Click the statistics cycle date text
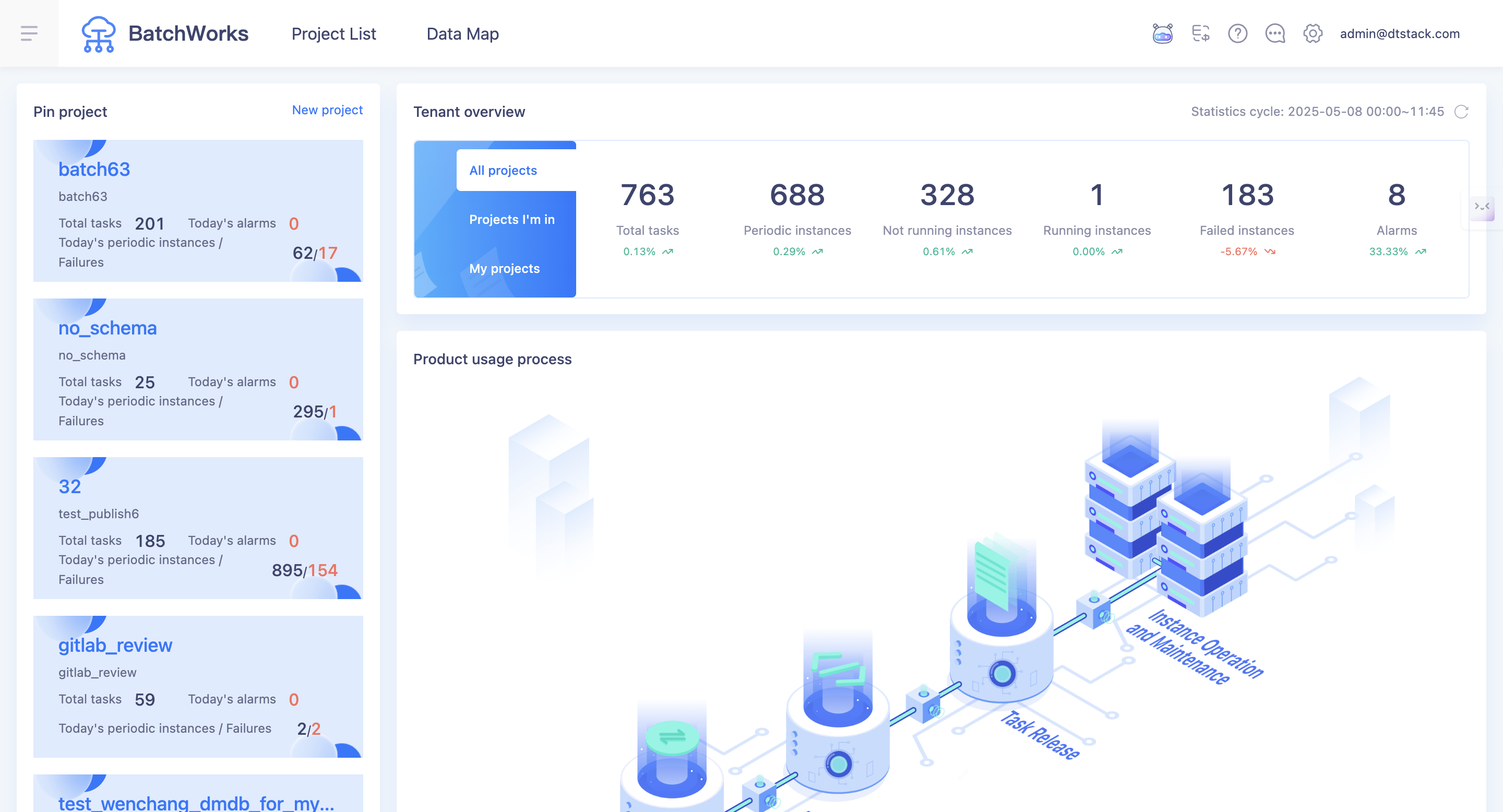Viewport: 1503px width, 812px height. [1317, 112]
